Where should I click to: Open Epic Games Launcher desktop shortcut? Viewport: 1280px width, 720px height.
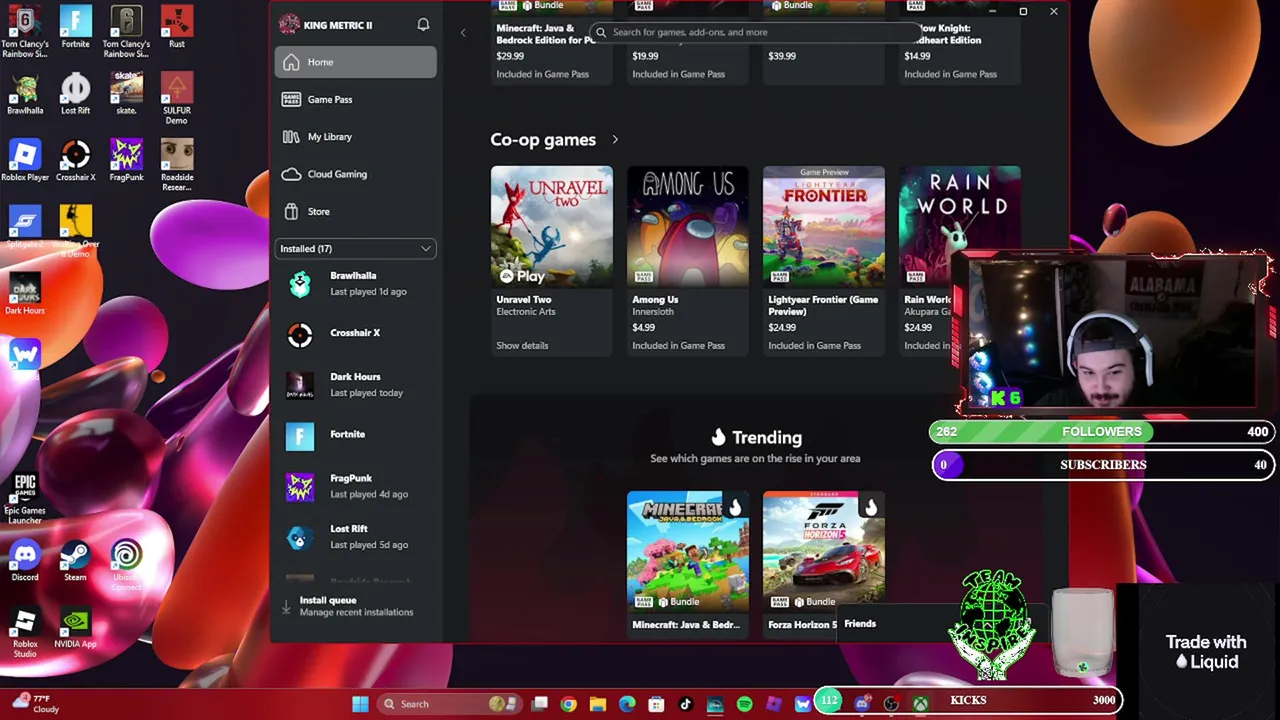pyautogui.click(x=25, y=498)
